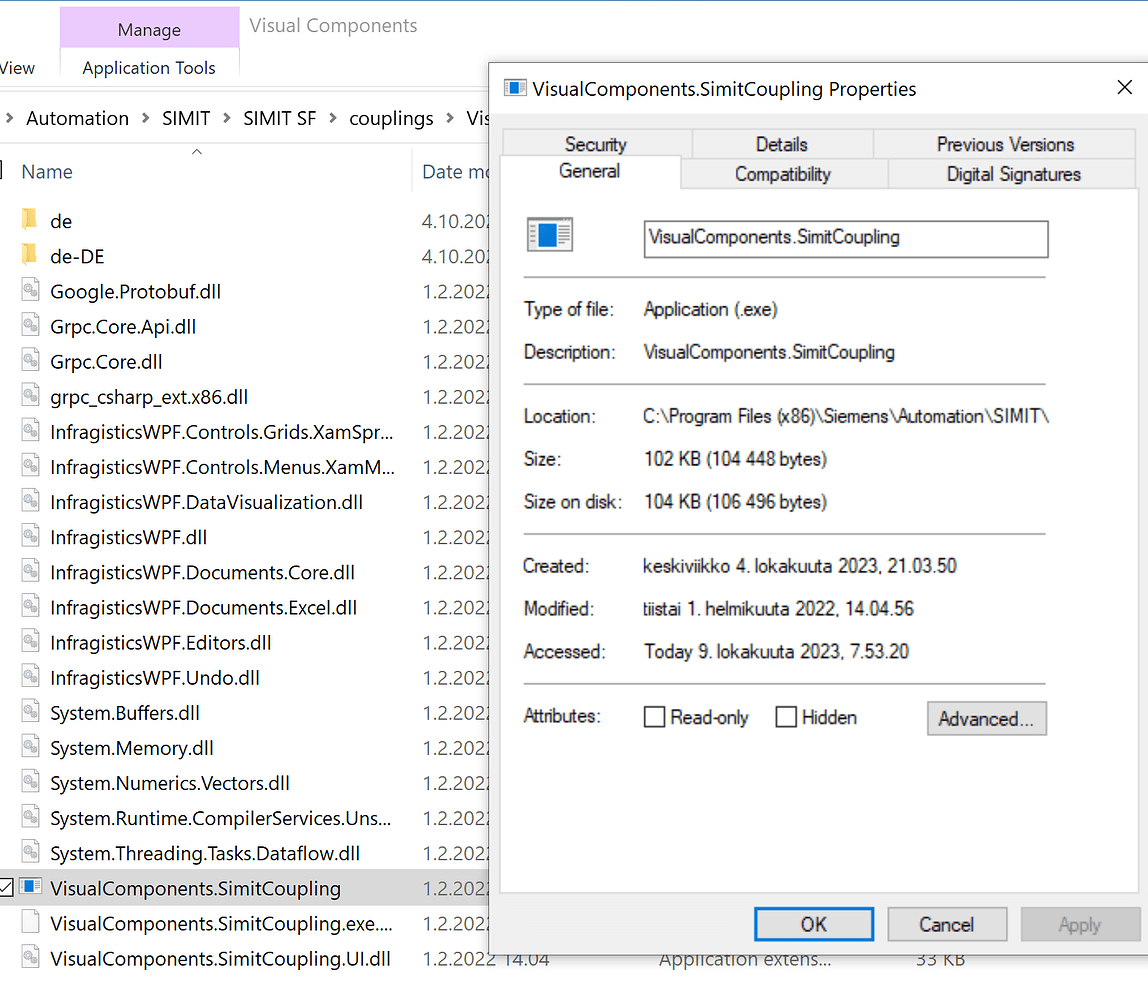Select the Google.Protobuf.dll file icon

tap(29, 291)
